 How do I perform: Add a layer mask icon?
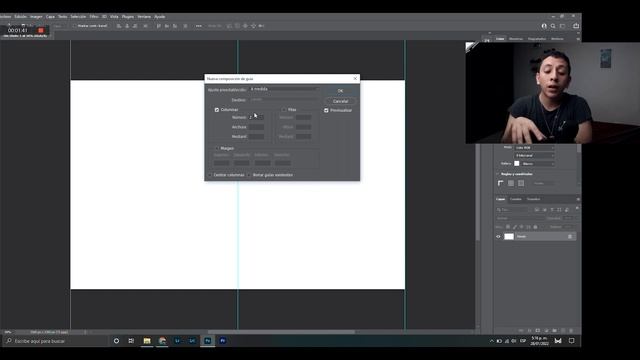tap(538, 330)
